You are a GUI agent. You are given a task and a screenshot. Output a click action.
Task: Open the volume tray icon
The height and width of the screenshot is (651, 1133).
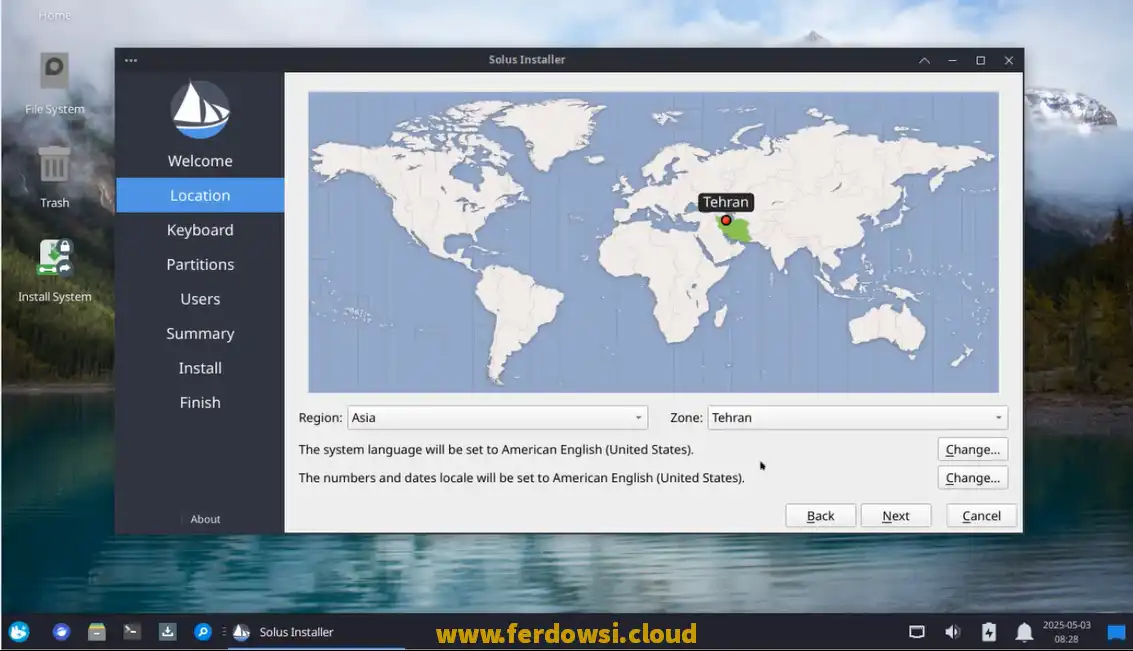tap(952, 632)
